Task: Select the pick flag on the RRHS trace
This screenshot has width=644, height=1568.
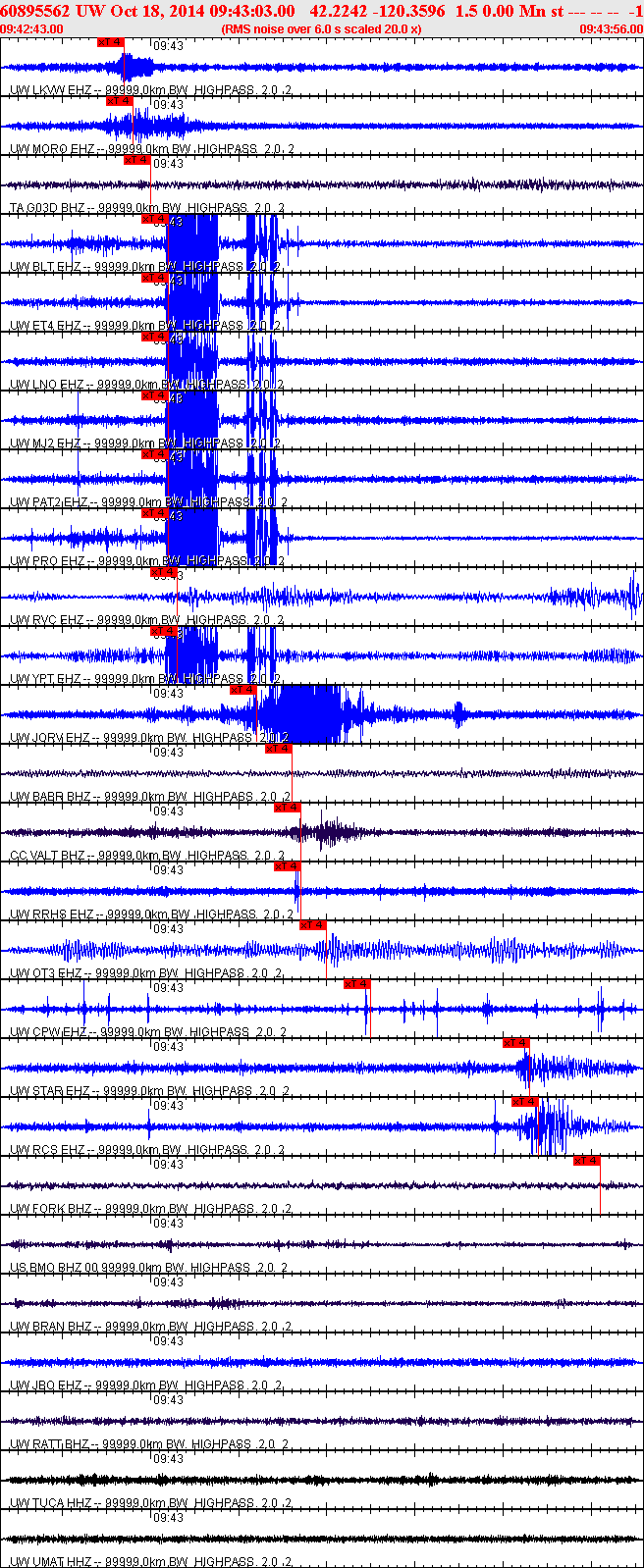Action: (x=287, y=866)
